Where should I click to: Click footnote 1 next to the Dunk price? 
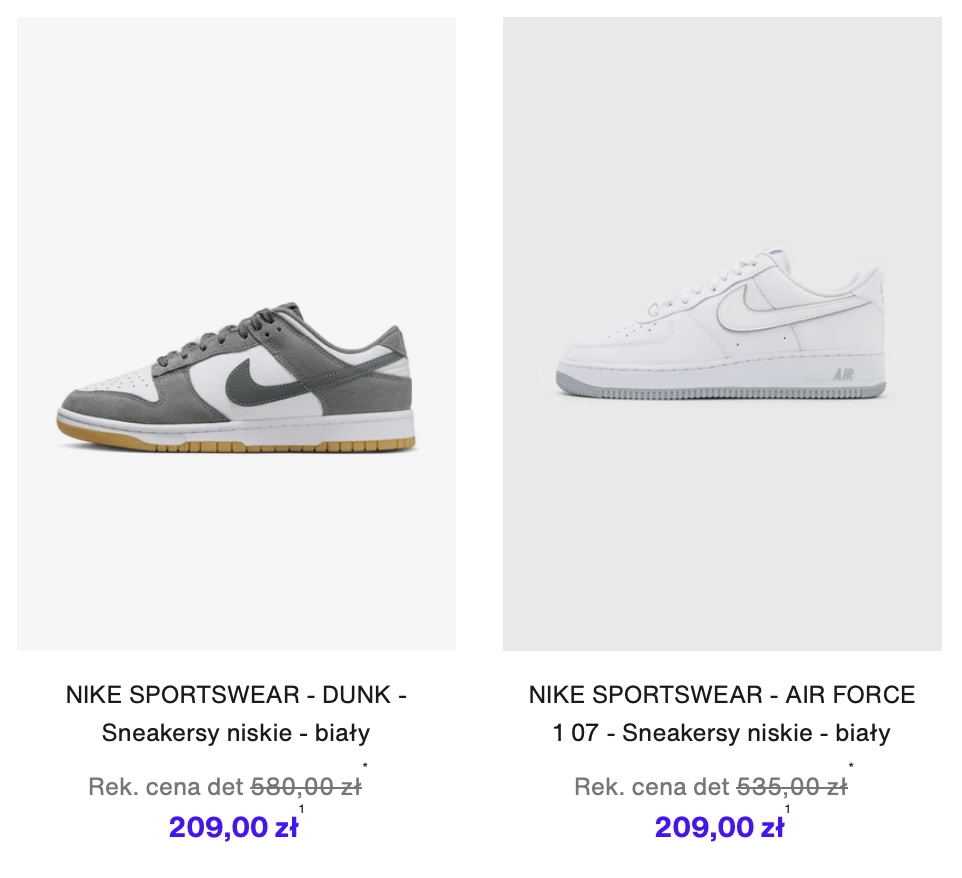[x=301, y=809]
